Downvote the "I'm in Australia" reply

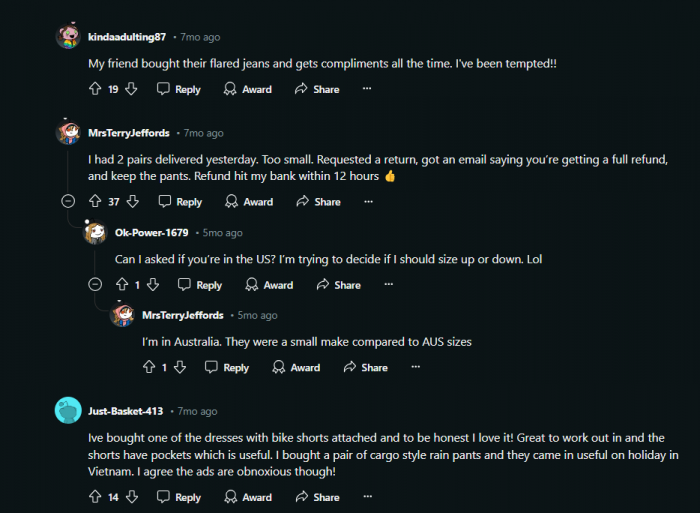tap(180, 368)
